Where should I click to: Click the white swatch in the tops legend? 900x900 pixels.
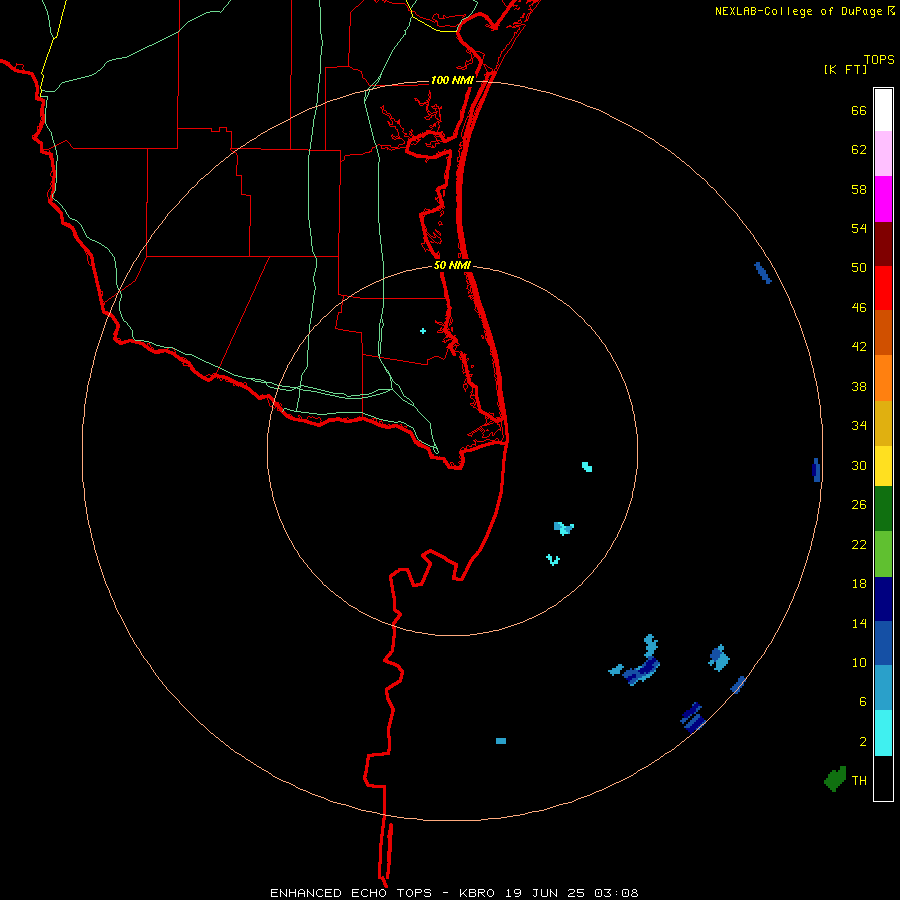tap(883, 110)
